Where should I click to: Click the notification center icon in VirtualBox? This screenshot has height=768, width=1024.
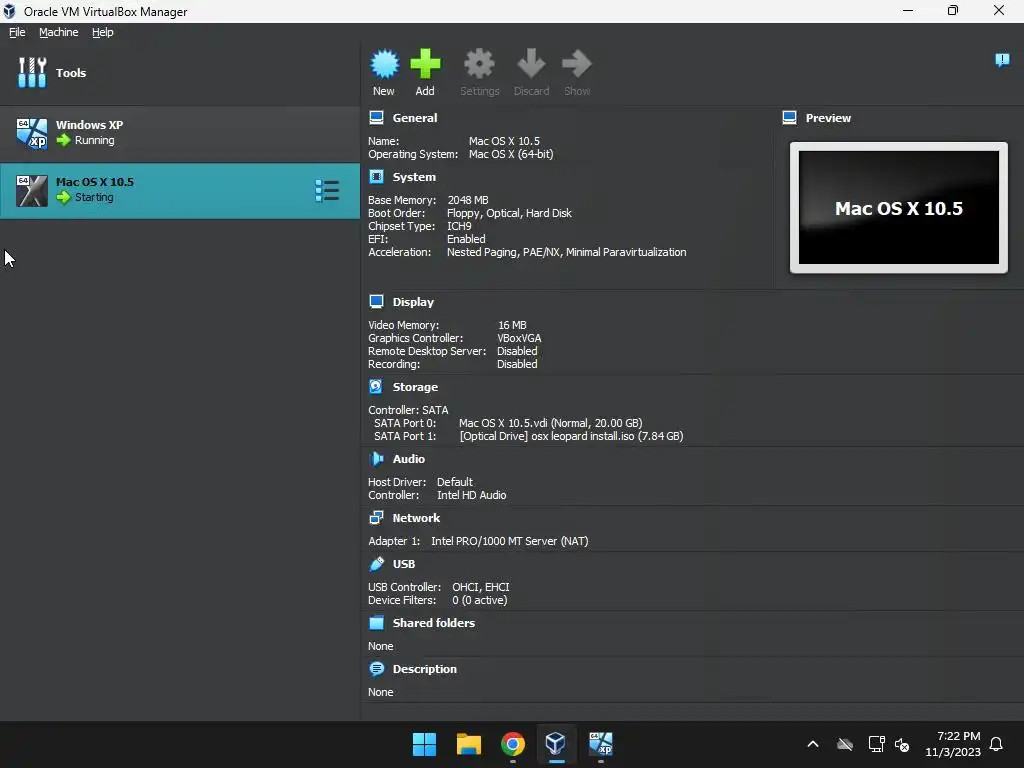[x=1002, y=60]
